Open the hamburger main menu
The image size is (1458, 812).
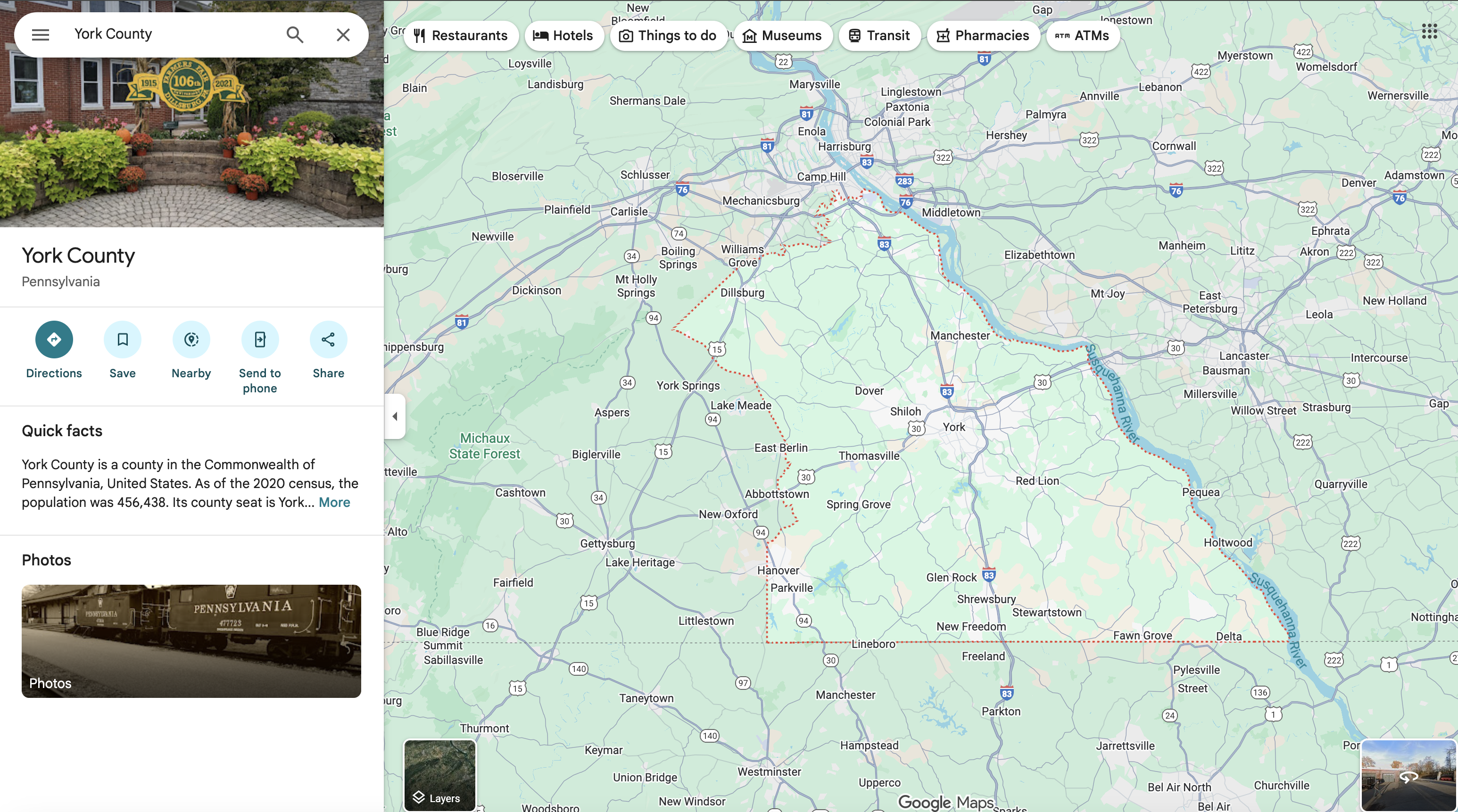point(40,34)
